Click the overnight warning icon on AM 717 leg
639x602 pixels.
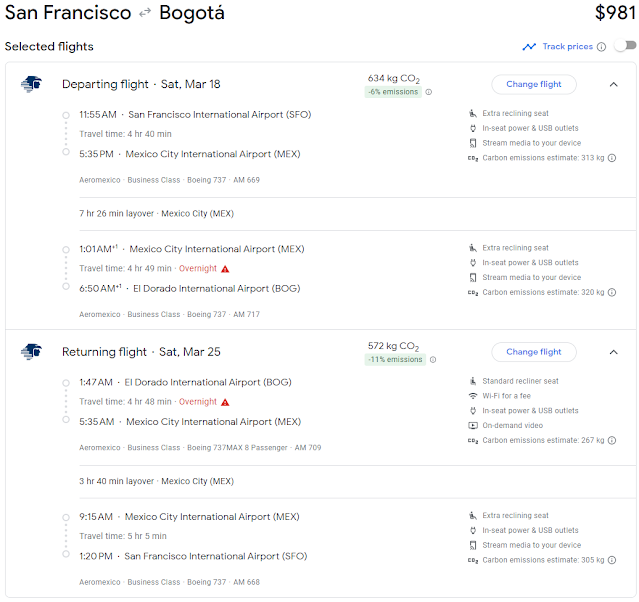(225, 269)
